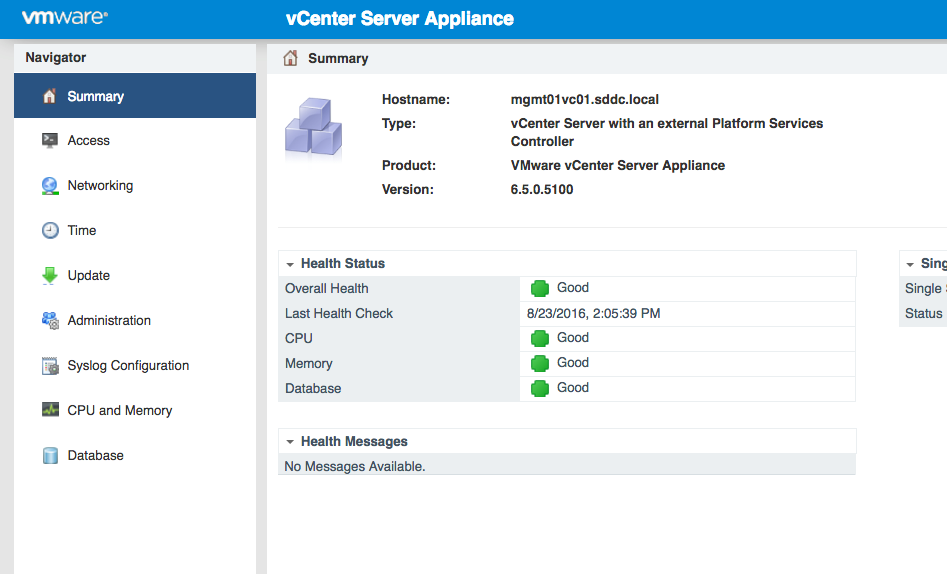Screen dimensions: 947x574
Task: Open the Administration navigator item
Action: (135, 320)
